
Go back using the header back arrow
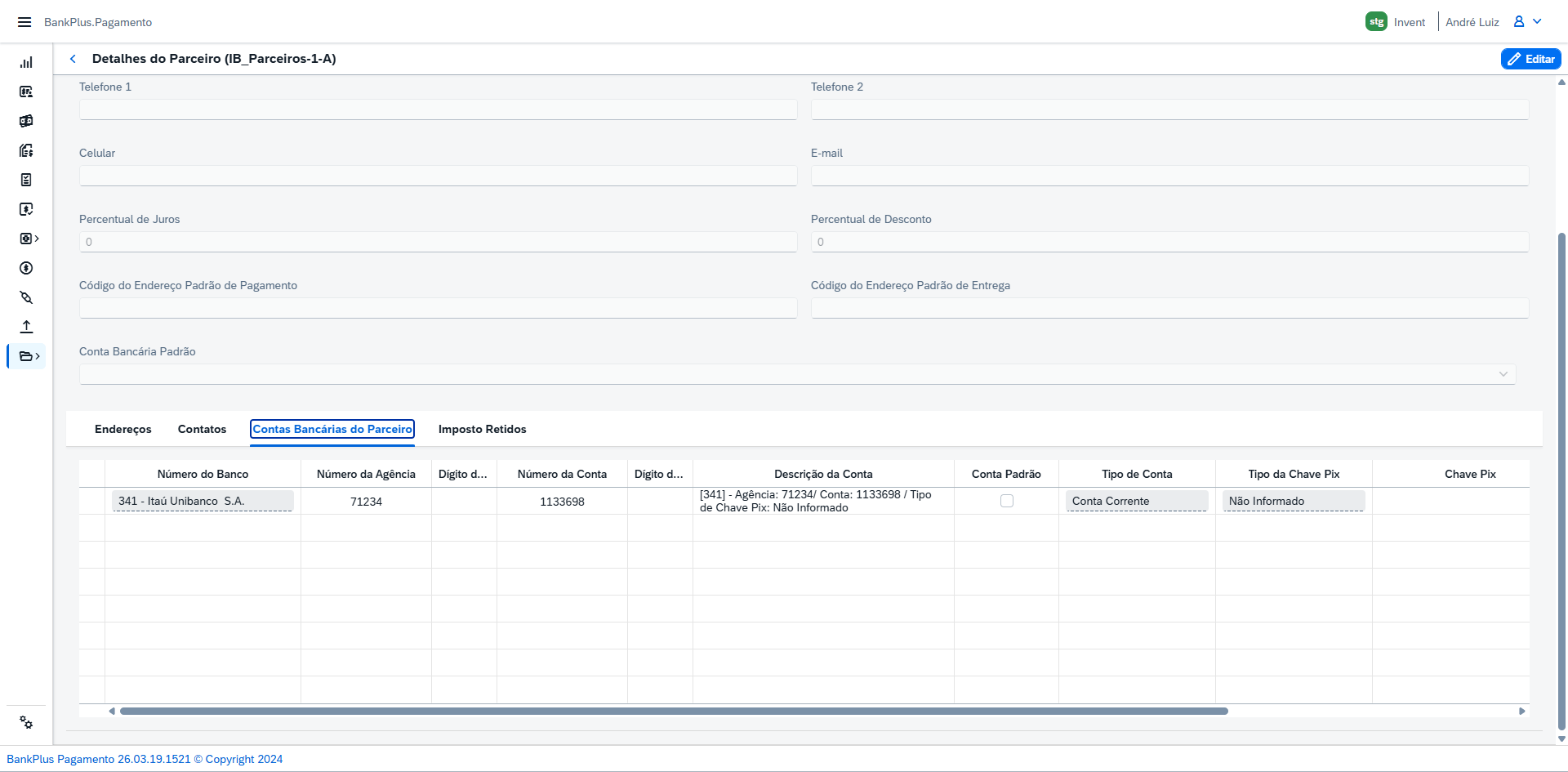[x=72, y=59]
